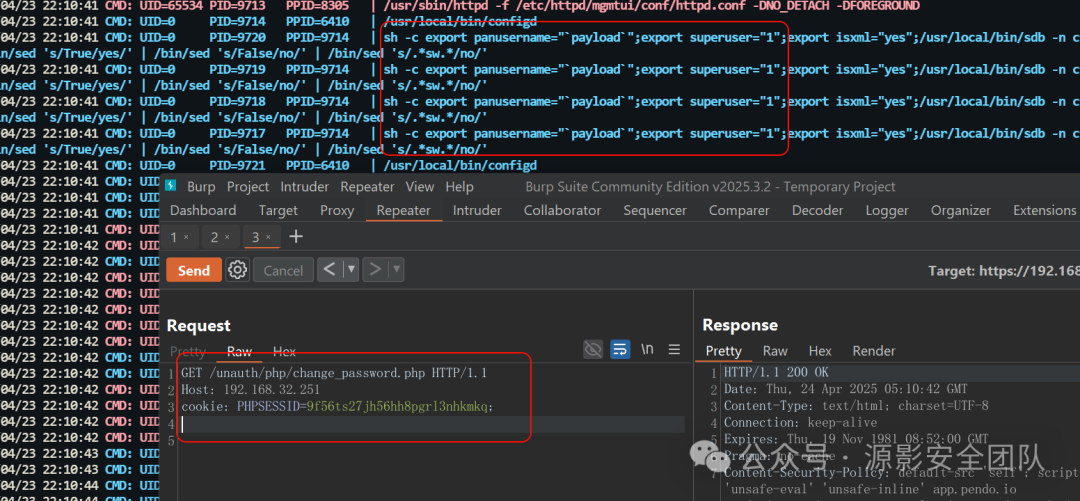This screenshot has height=501, width=1080.
Task: Switch to the Target tab
Action: 278,210
